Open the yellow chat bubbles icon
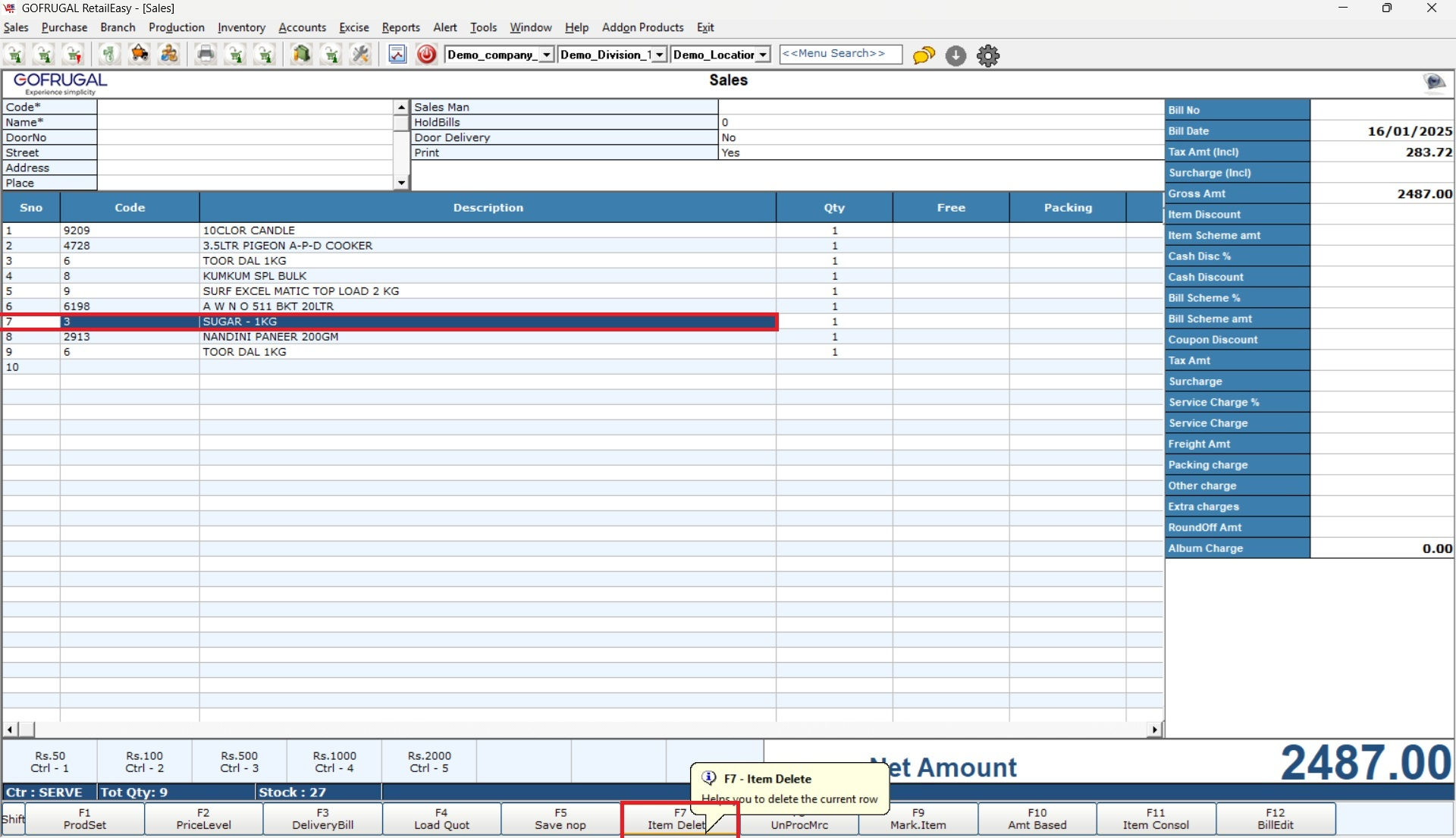1456x838 pixels. (x=924, y=55)
